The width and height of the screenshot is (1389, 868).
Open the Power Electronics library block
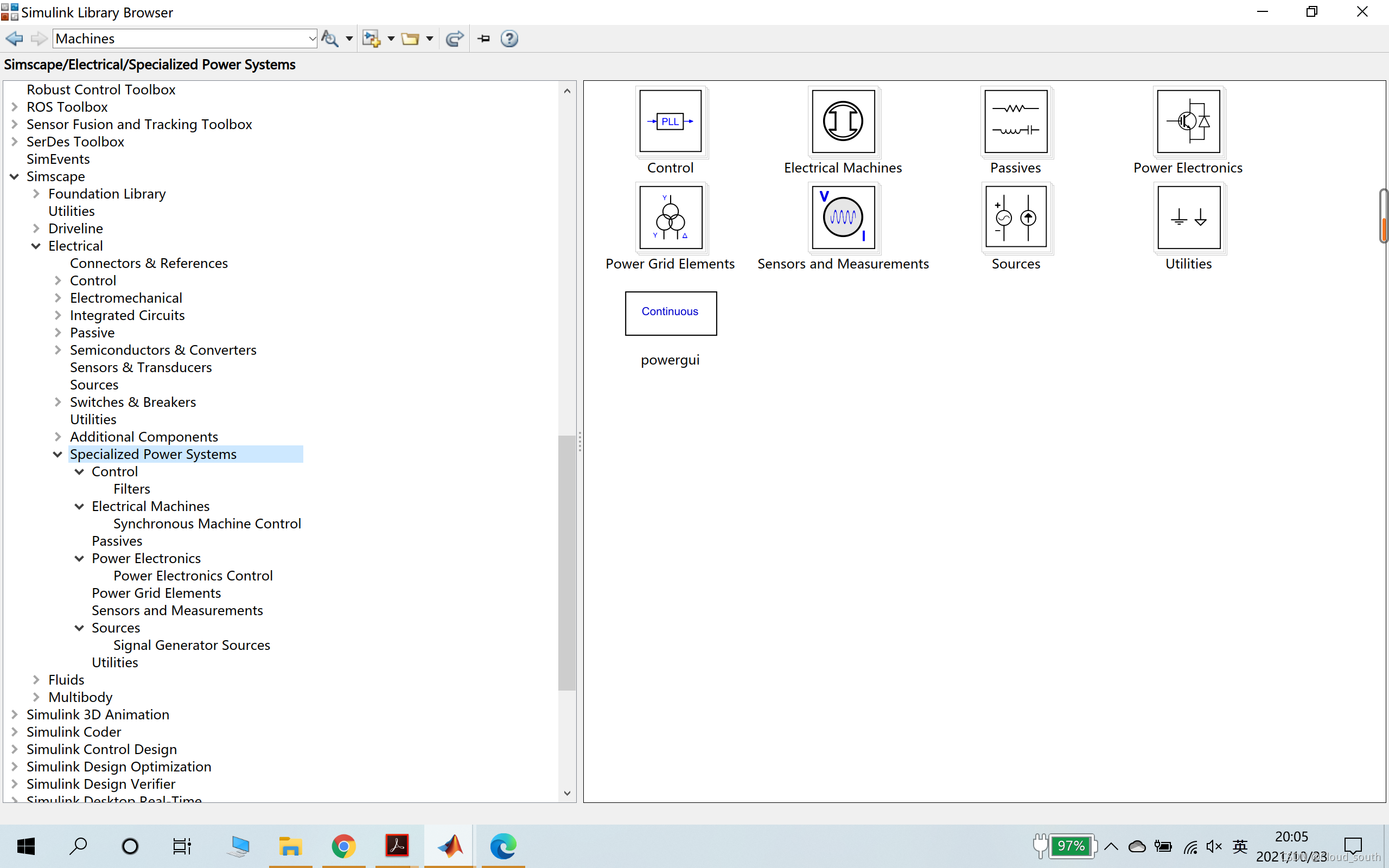[x=1188, y=122]
